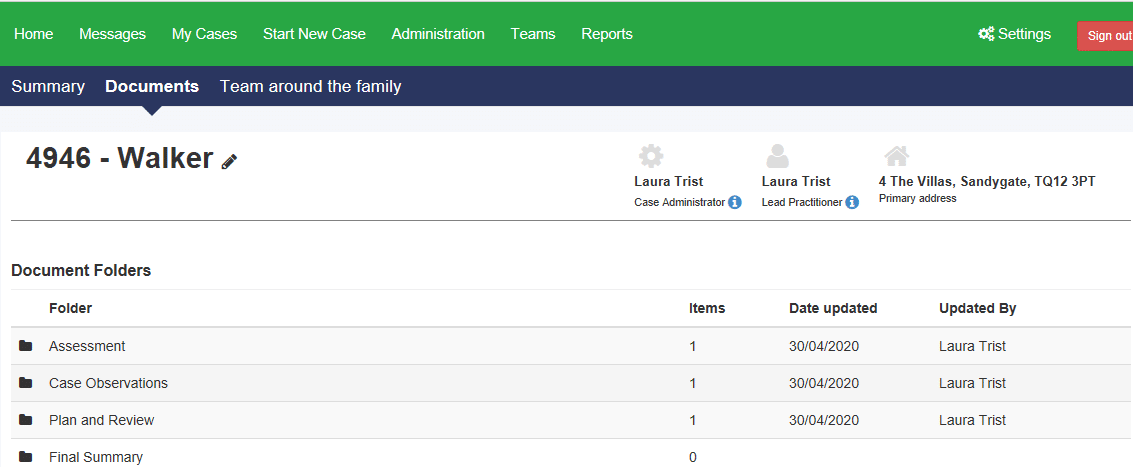1133x467 pixels.
Task: Open the Assessment folder link
Action: (x=87, y=346)
